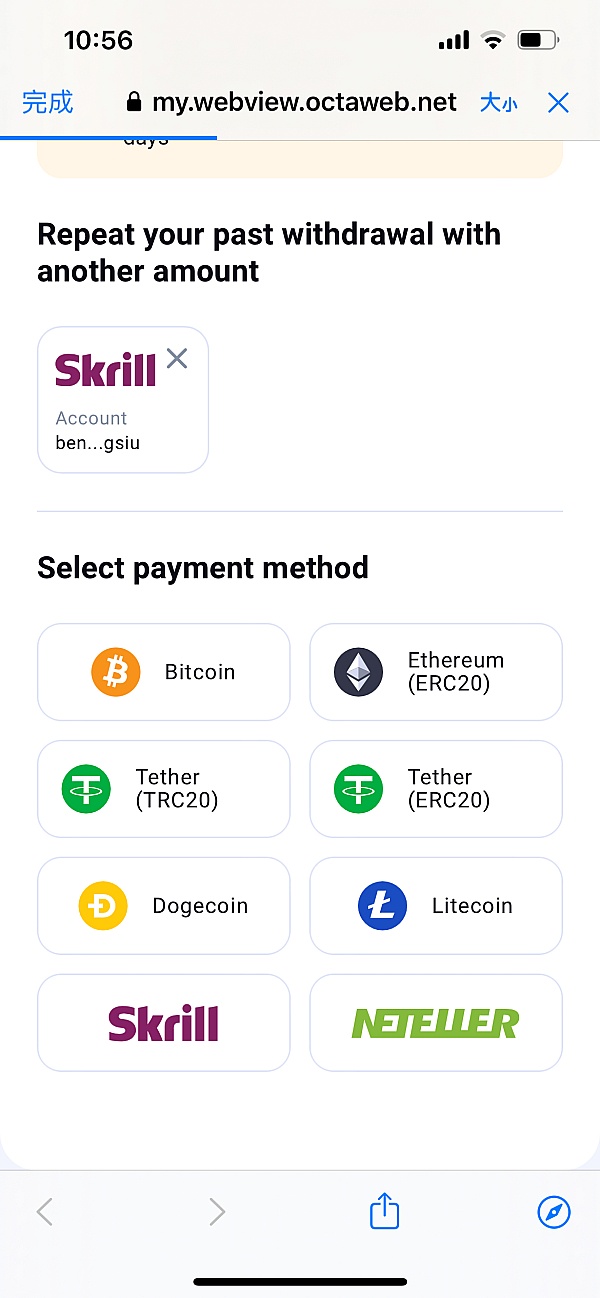Go back using the browser back arrow

(45, 1213)
